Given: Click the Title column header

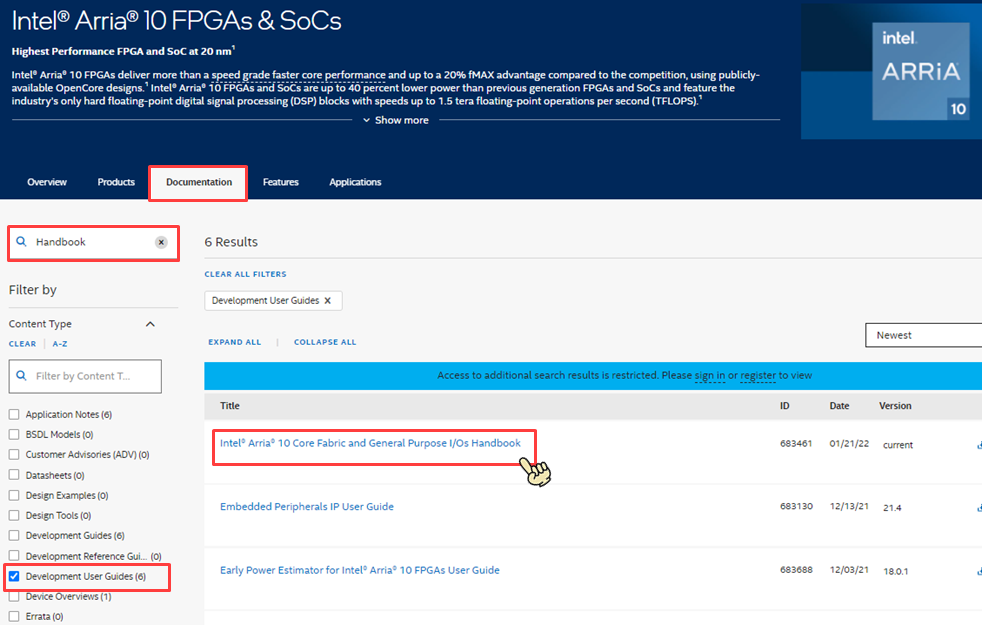Looking at the screenshot, I should 230,406.
